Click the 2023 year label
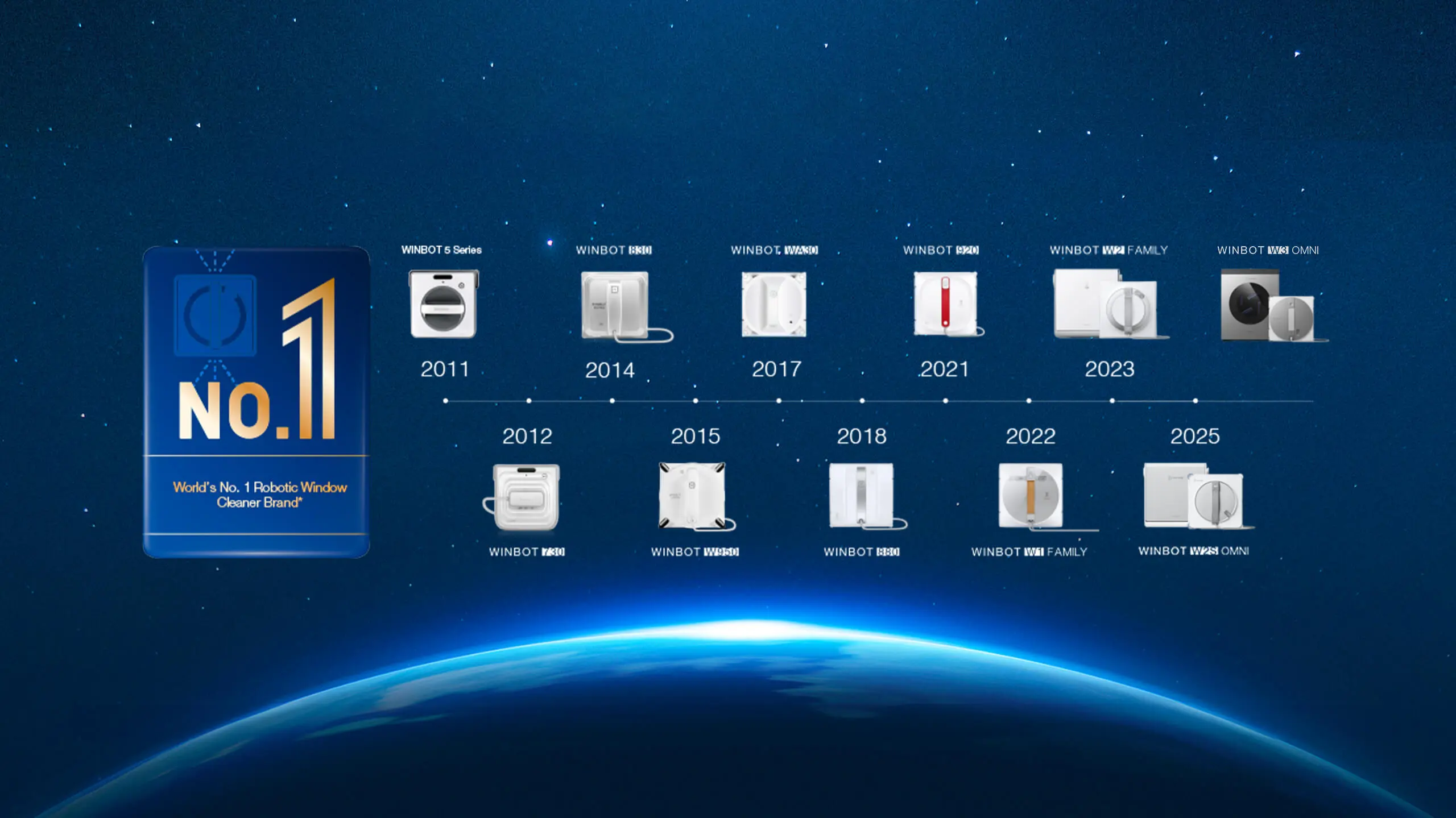The width and height of the screenshot is (1456, 818). pos(1109,369)
